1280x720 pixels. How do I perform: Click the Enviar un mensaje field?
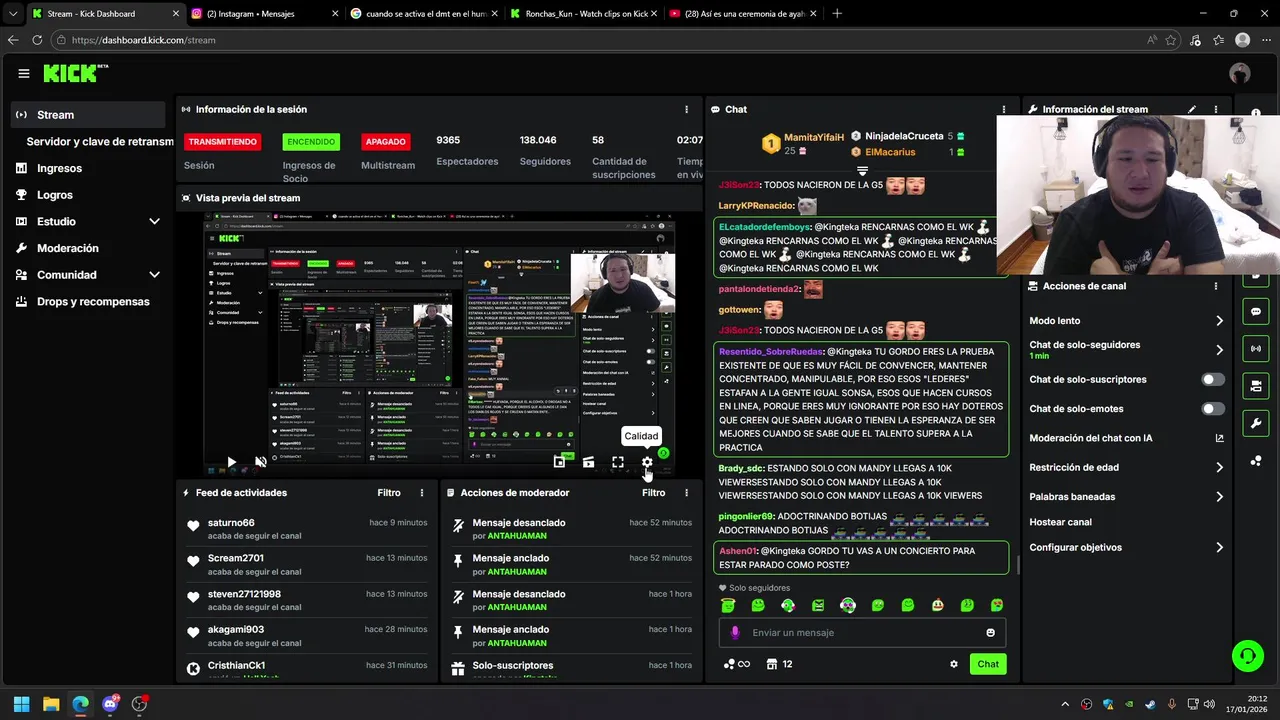[862, 632]
